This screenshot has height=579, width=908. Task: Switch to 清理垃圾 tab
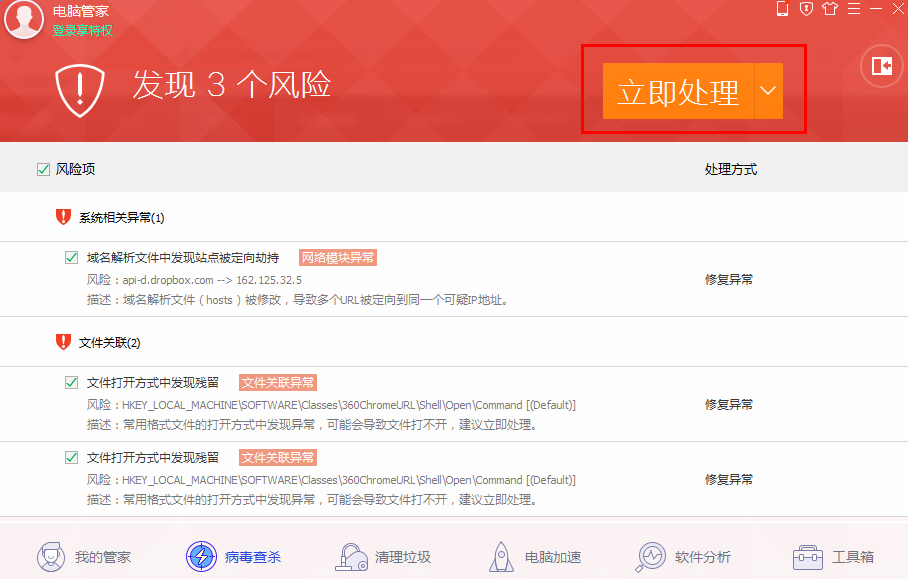coord(383,557)
